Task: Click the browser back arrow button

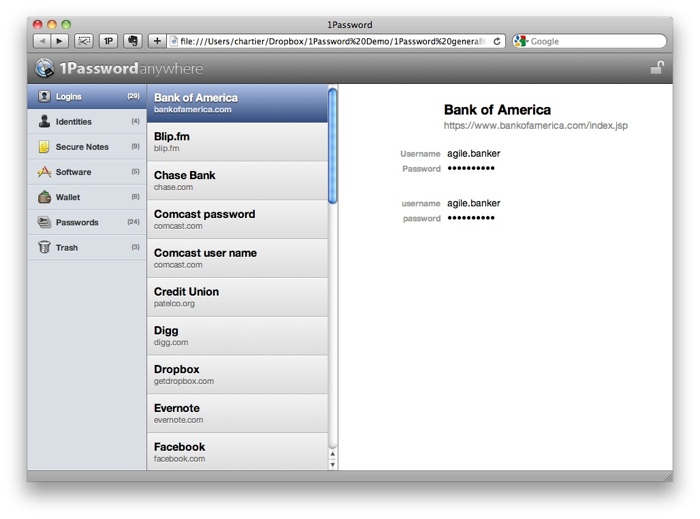Action: 42,41
